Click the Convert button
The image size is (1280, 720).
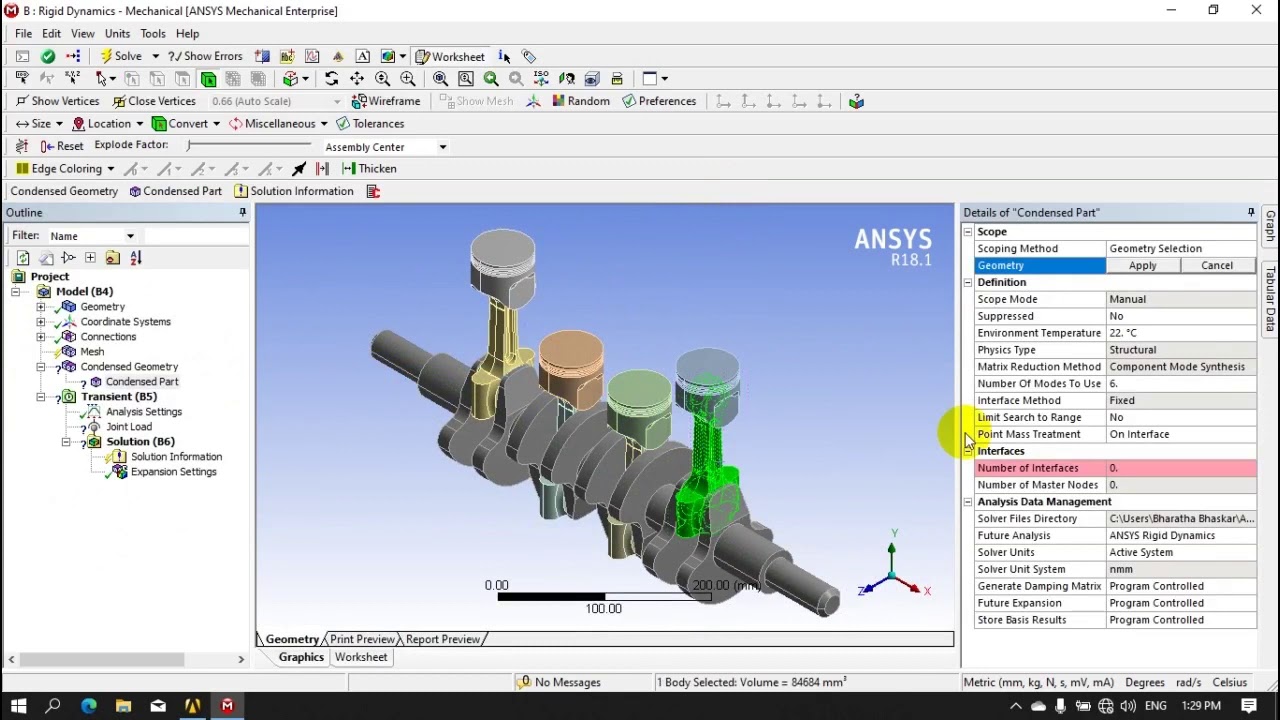click(x=186, y=124)
